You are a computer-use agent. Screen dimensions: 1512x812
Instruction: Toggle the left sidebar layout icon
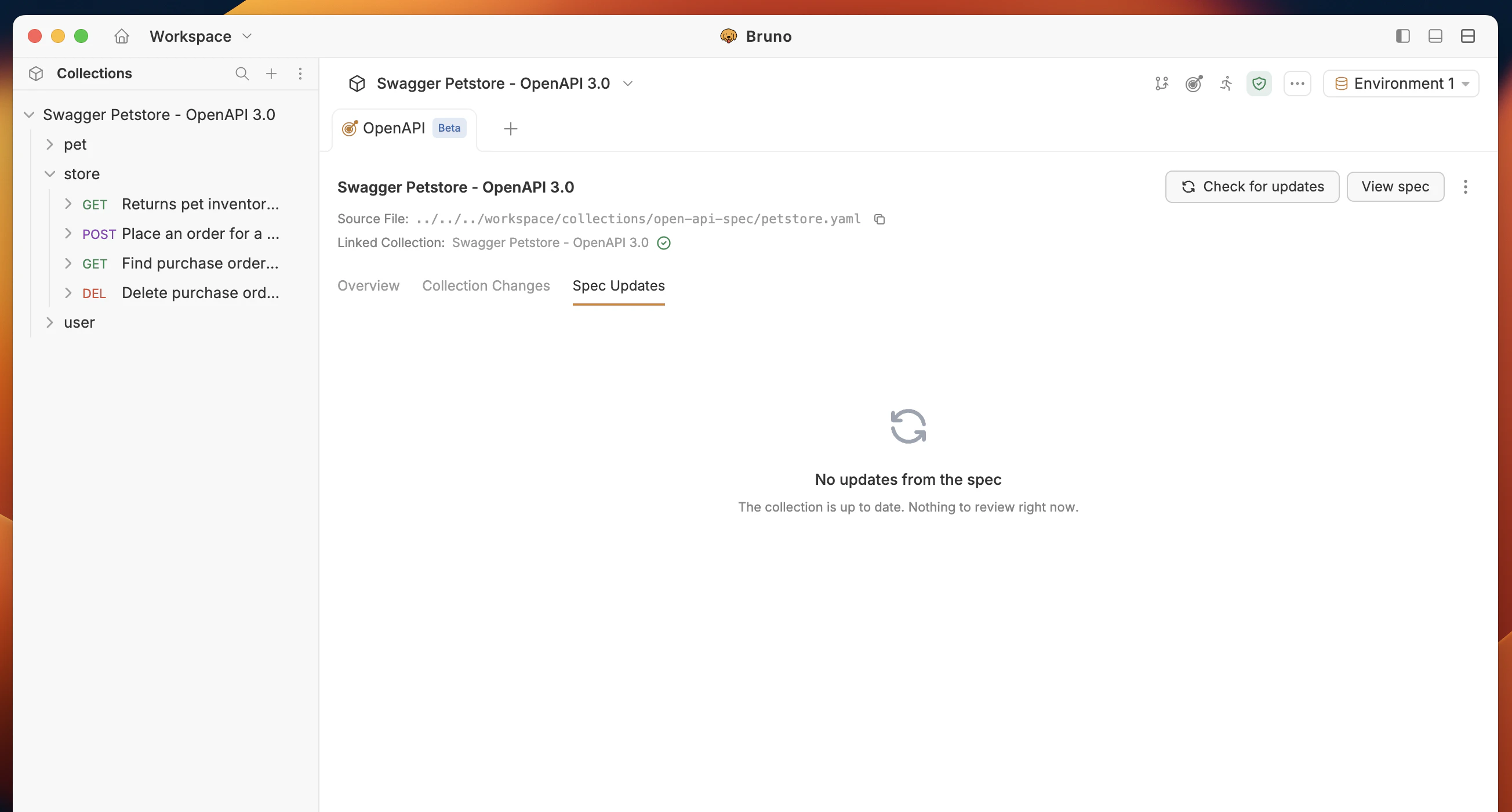pos(1403,37)
